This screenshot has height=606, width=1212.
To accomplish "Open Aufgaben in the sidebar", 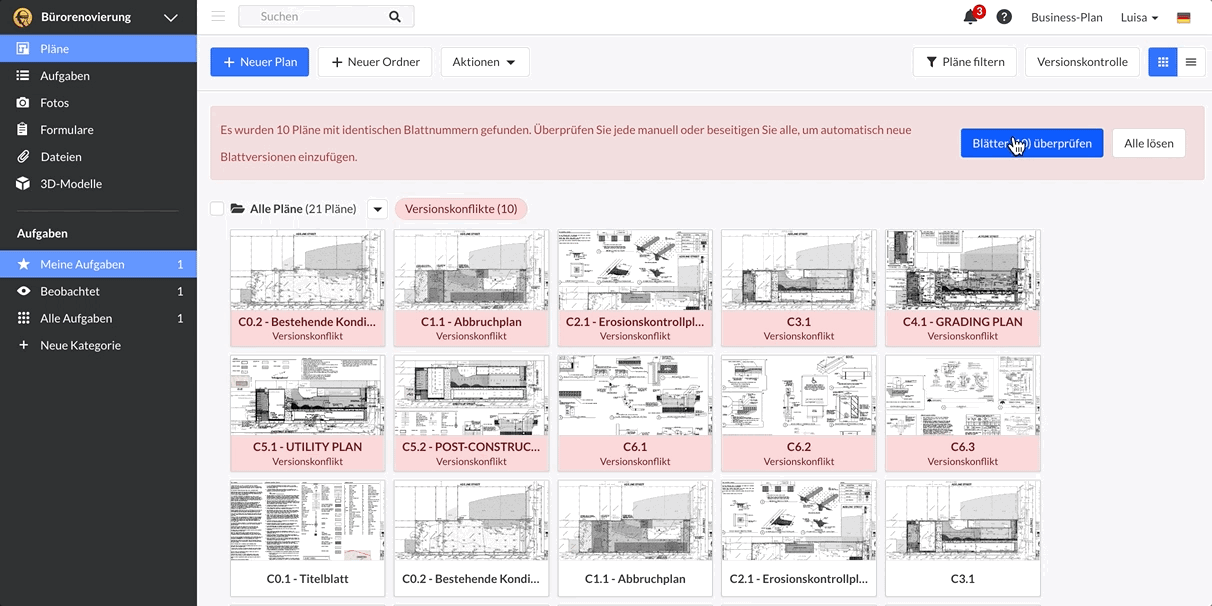I will 98,75.
